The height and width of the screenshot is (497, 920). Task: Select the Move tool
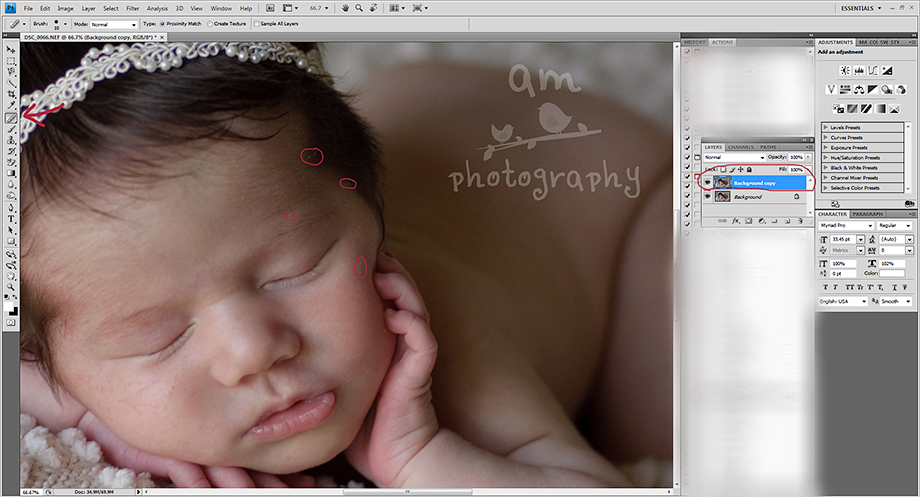pos(11,50)
